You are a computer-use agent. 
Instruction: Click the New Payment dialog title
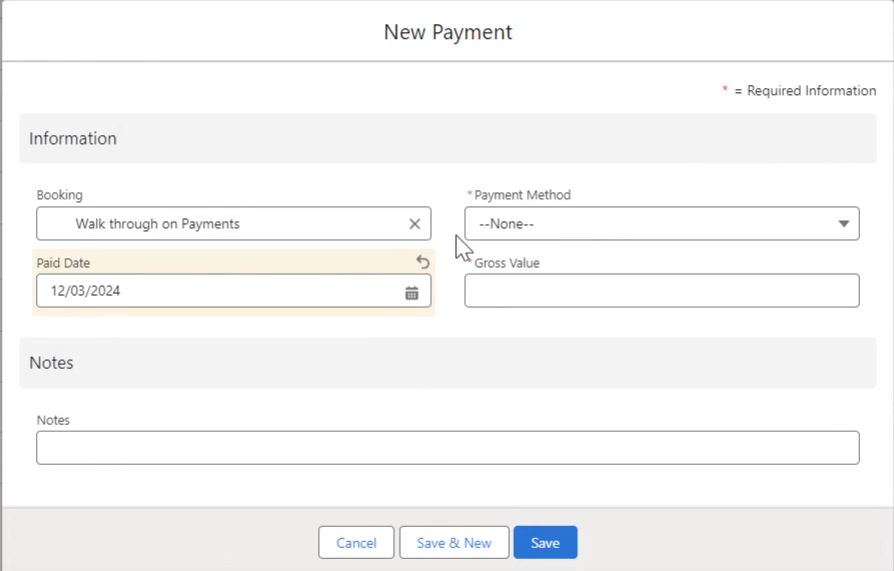pyautogui.click(x=448, y=32)
